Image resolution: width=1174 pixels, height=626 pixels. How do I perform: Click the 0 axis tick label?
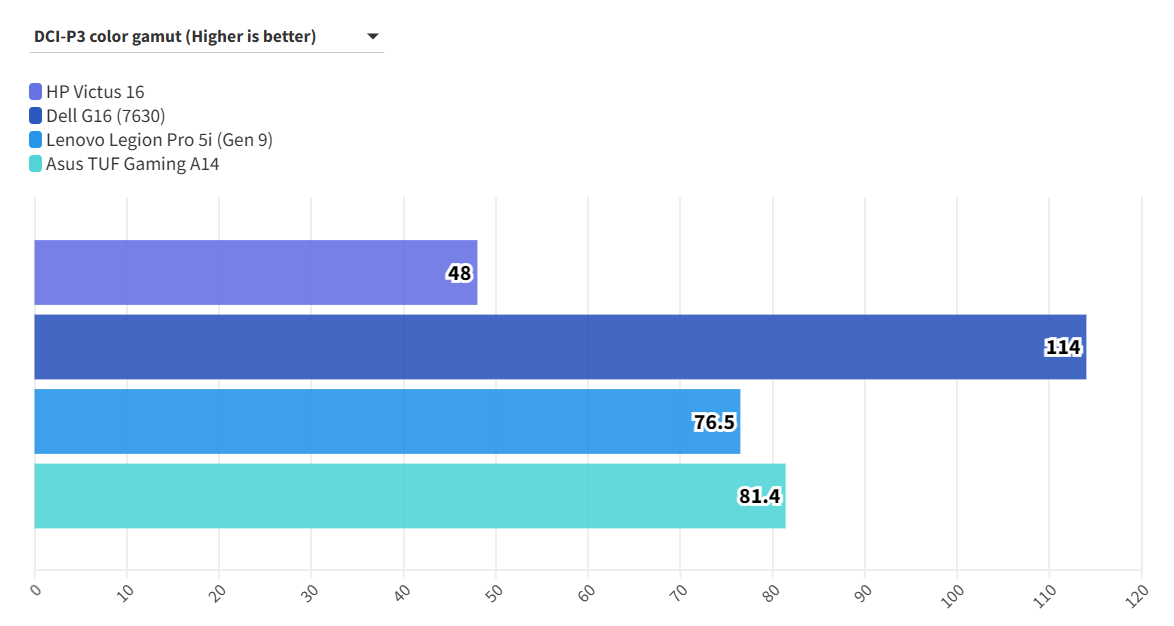35,590
